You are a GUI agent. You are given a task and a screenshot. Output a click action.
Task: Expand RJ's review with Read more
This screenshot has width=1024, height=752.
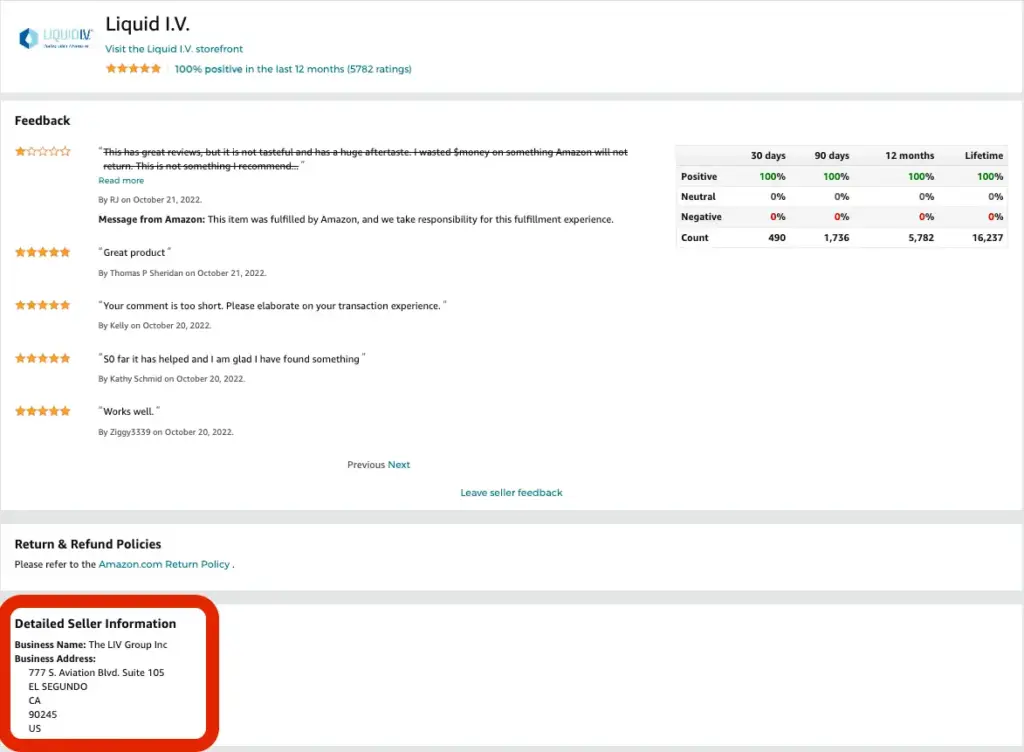coord(121,181)
